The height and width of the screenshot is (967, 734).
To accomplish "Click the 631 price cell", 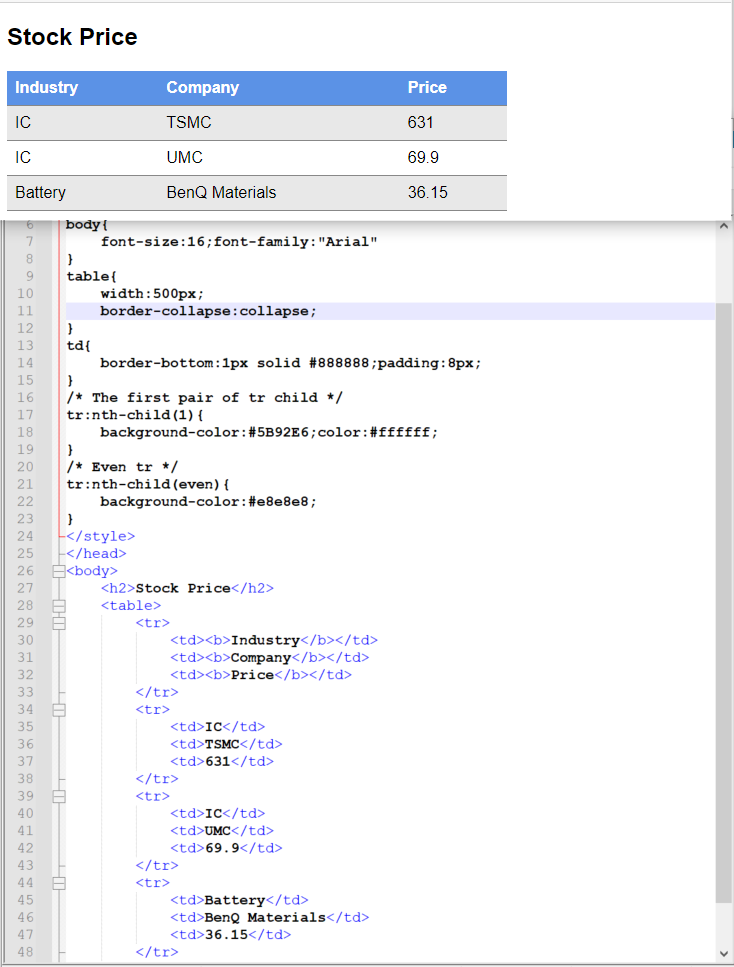I will point(420,123).
